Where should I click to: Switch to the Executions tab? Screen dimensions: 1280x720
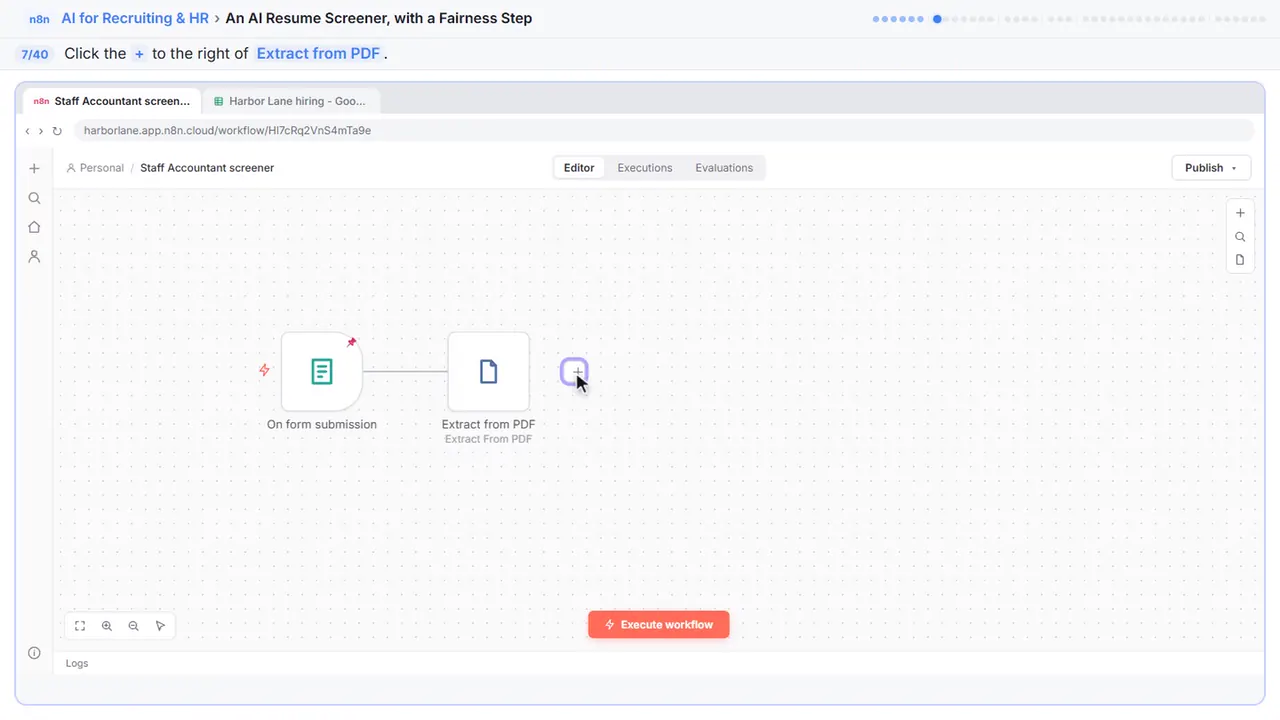point(645,168)
